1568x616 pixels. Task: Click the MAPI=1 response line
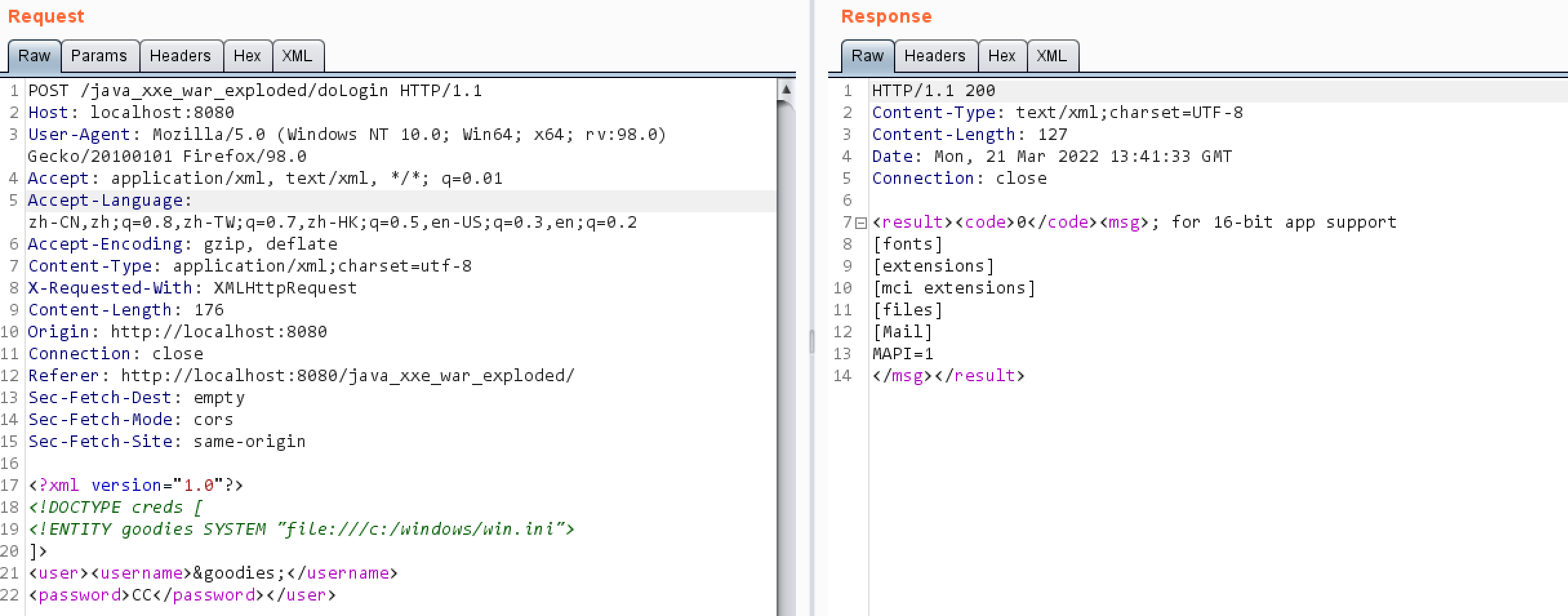coord(902,353)
